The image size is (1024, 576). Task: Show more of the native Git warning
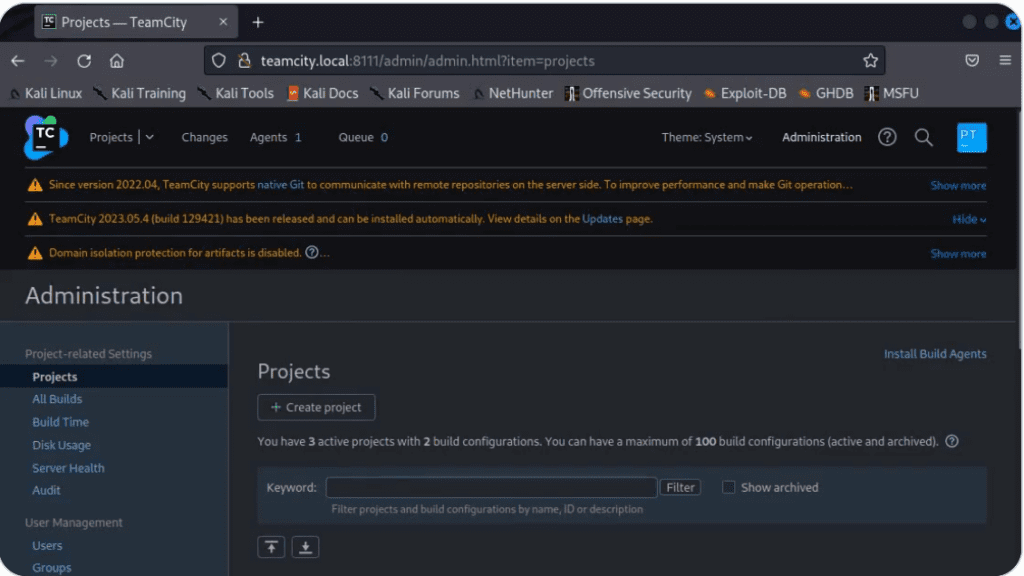[958, 185]
